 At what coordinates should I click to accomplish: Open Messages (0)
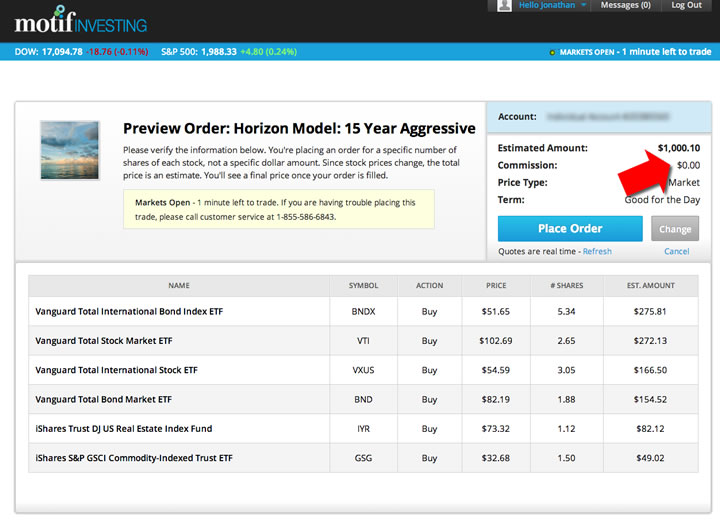(625, 5)
